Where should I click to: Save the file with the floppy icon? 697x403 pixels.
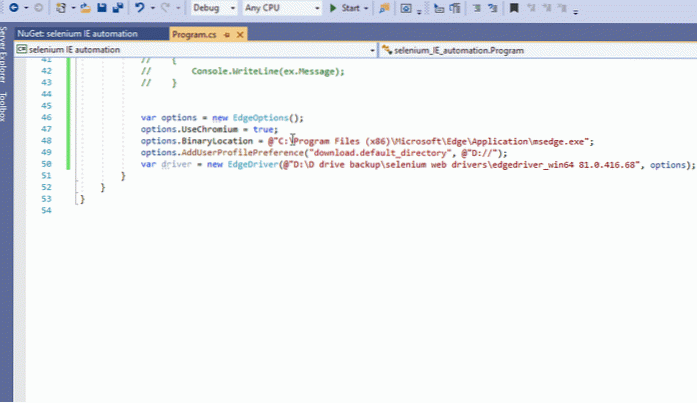[102, 9]
